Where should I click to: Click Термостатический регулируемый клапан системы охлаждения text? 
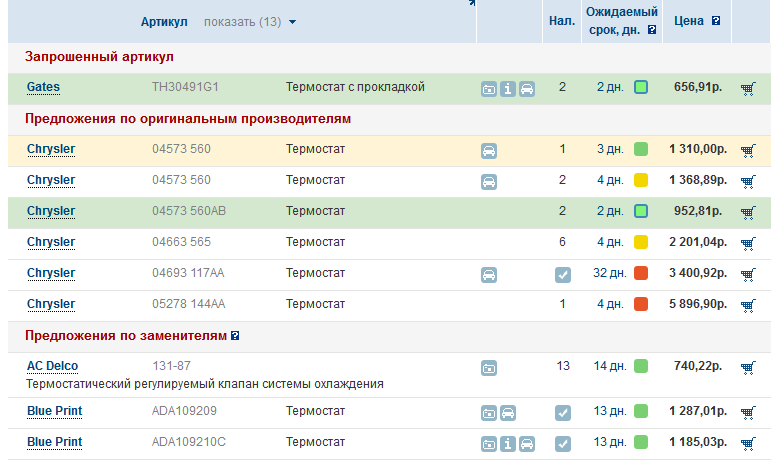click(x=205, y=384)
